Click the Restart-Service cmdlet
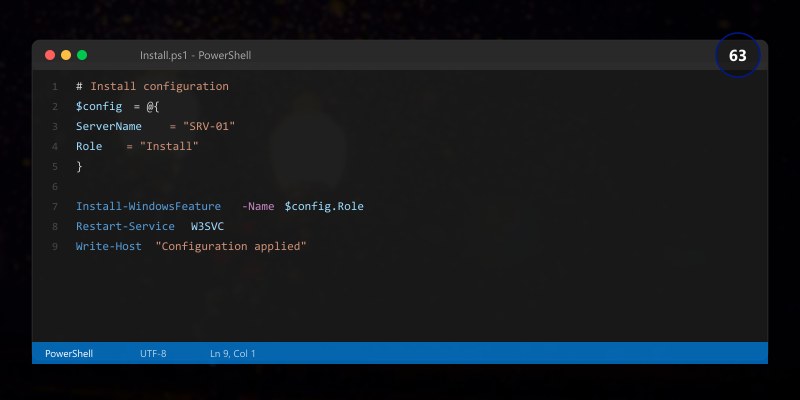The height and width of the screenshot is (400, 800). (125, 227)
